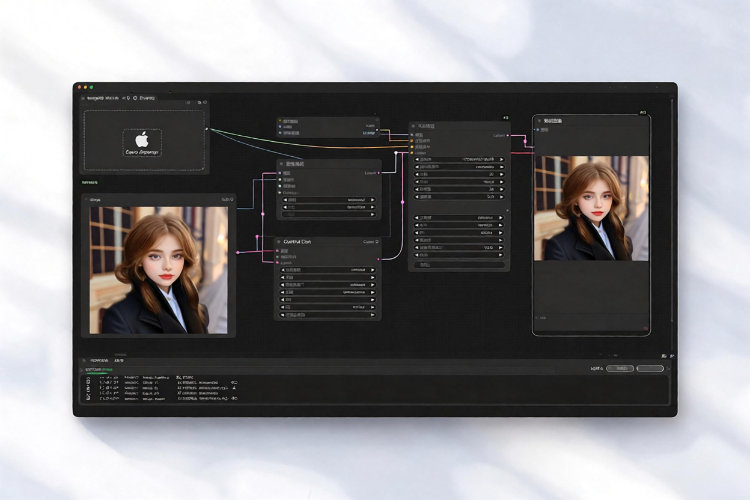Screen dimensions: 750x500
Task: Click the pink output port on the "Cperful Con" node's right edge
Action: pos(379,259)
